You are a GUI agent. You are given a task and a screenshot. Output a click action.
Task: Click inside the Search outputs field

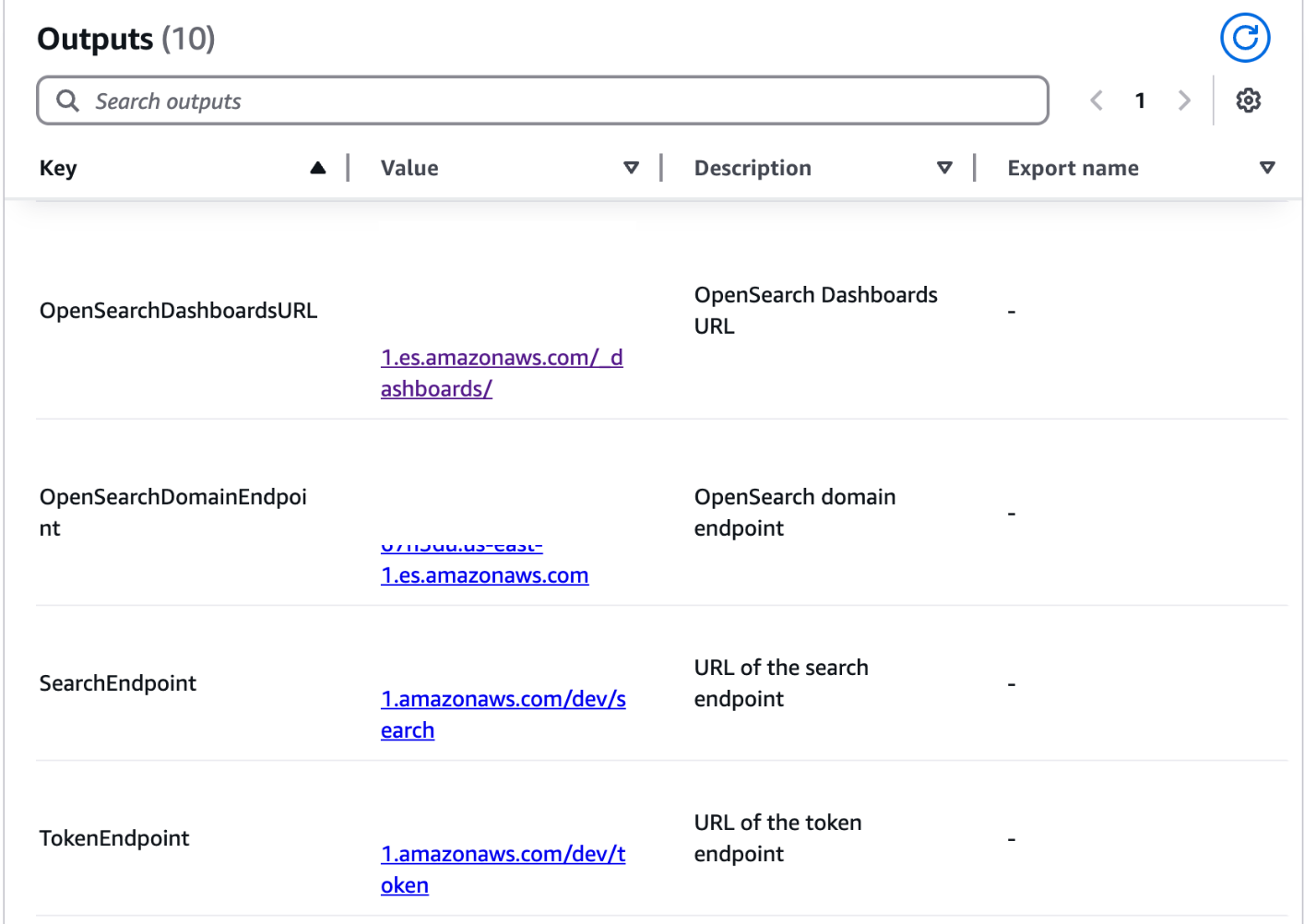click(369, 101)
